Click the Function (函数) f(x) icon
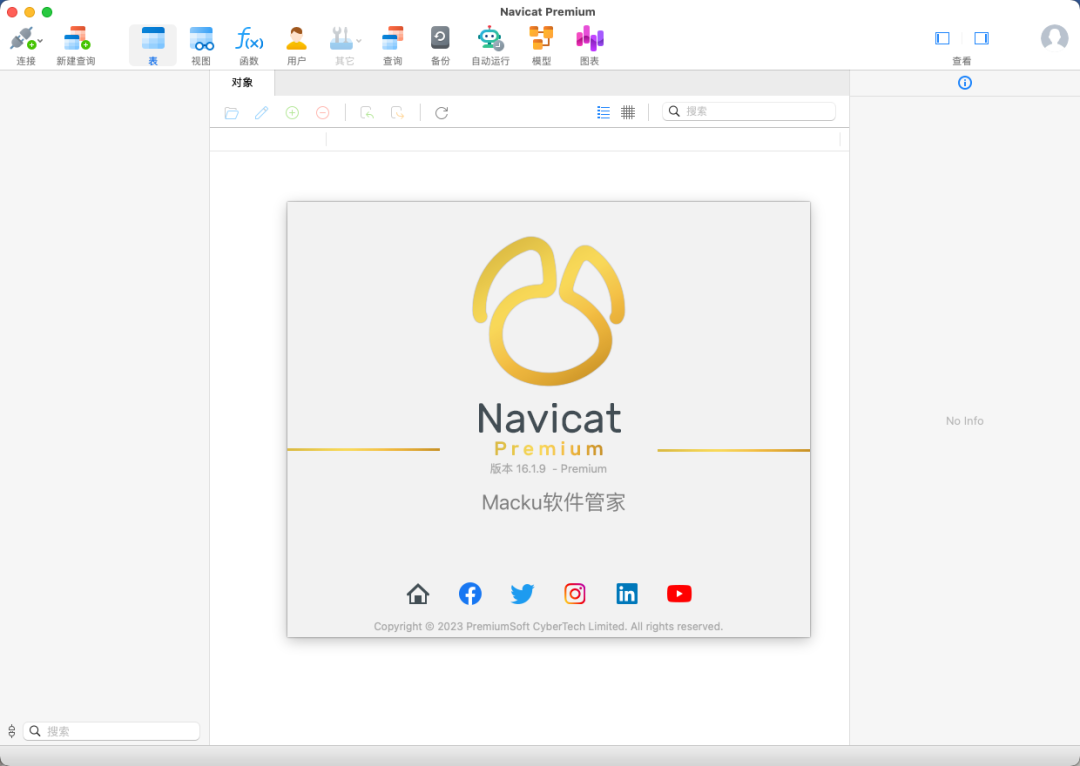The image size is (1080, 766). [249, 38]
